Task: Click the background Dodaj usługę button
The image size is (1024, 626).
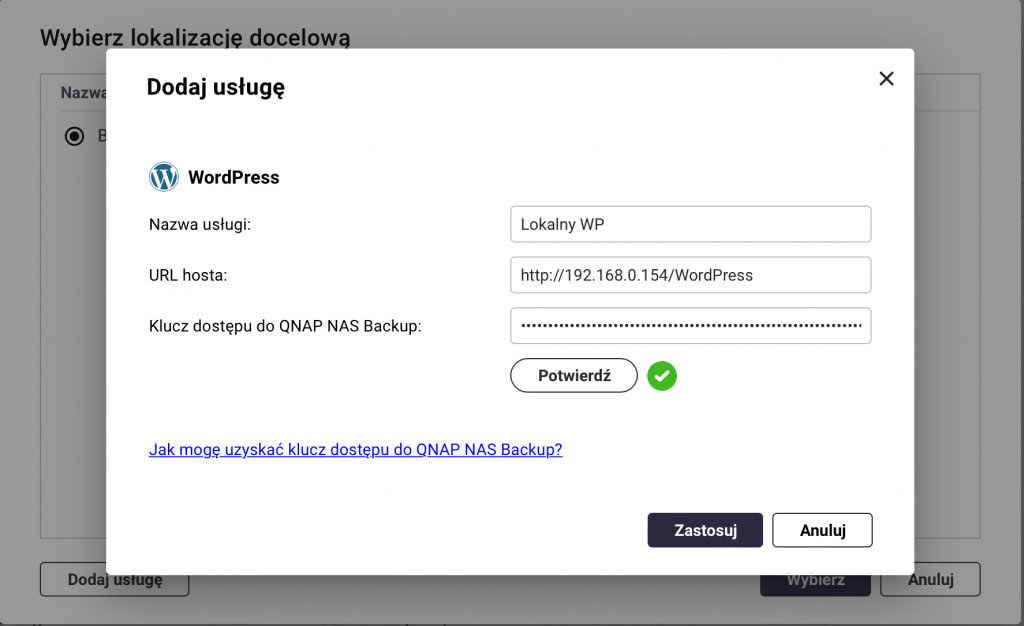Action: (114, 579)
